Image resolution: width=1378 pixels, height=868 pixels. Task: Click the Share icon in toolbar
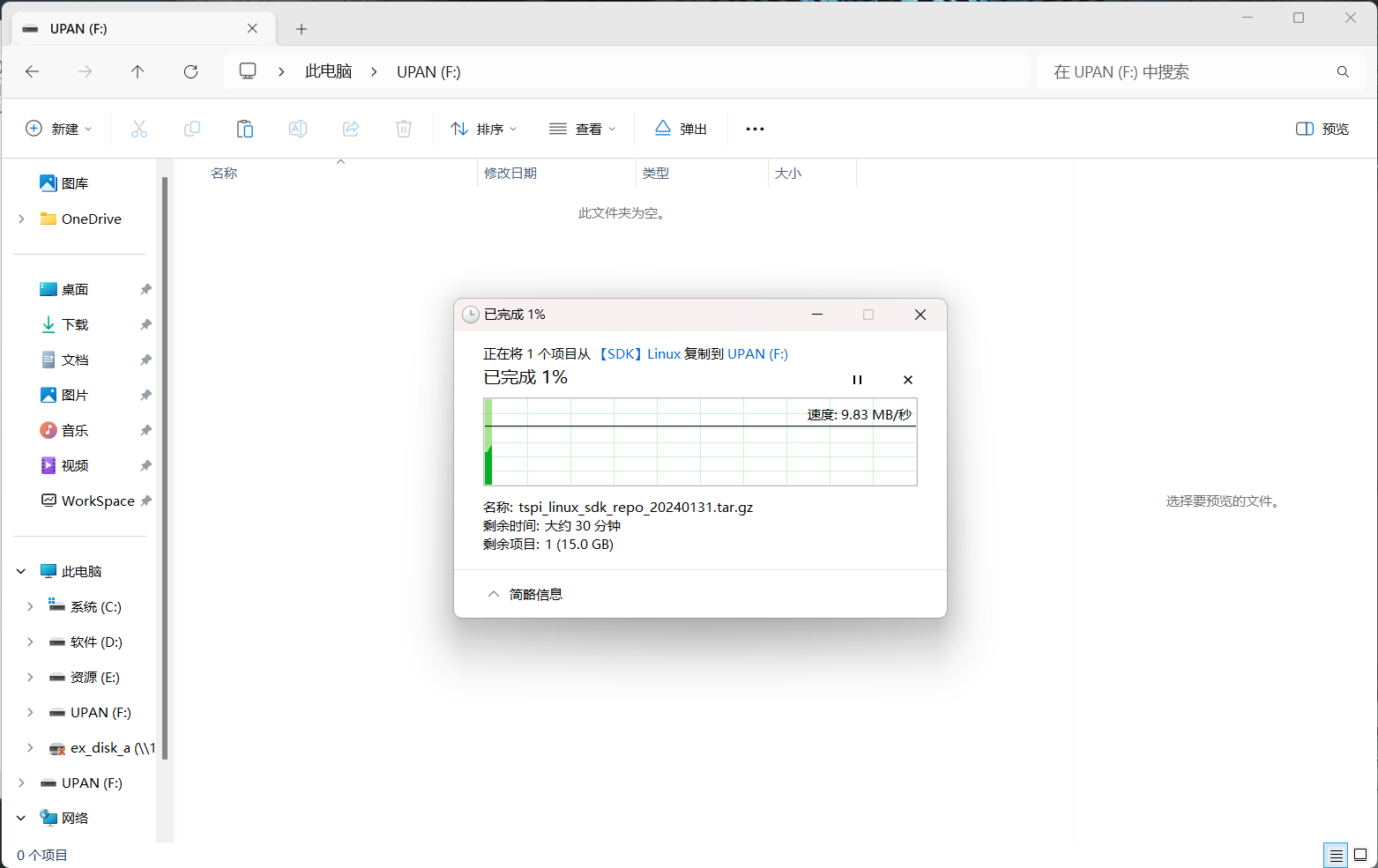coord(351,129)
